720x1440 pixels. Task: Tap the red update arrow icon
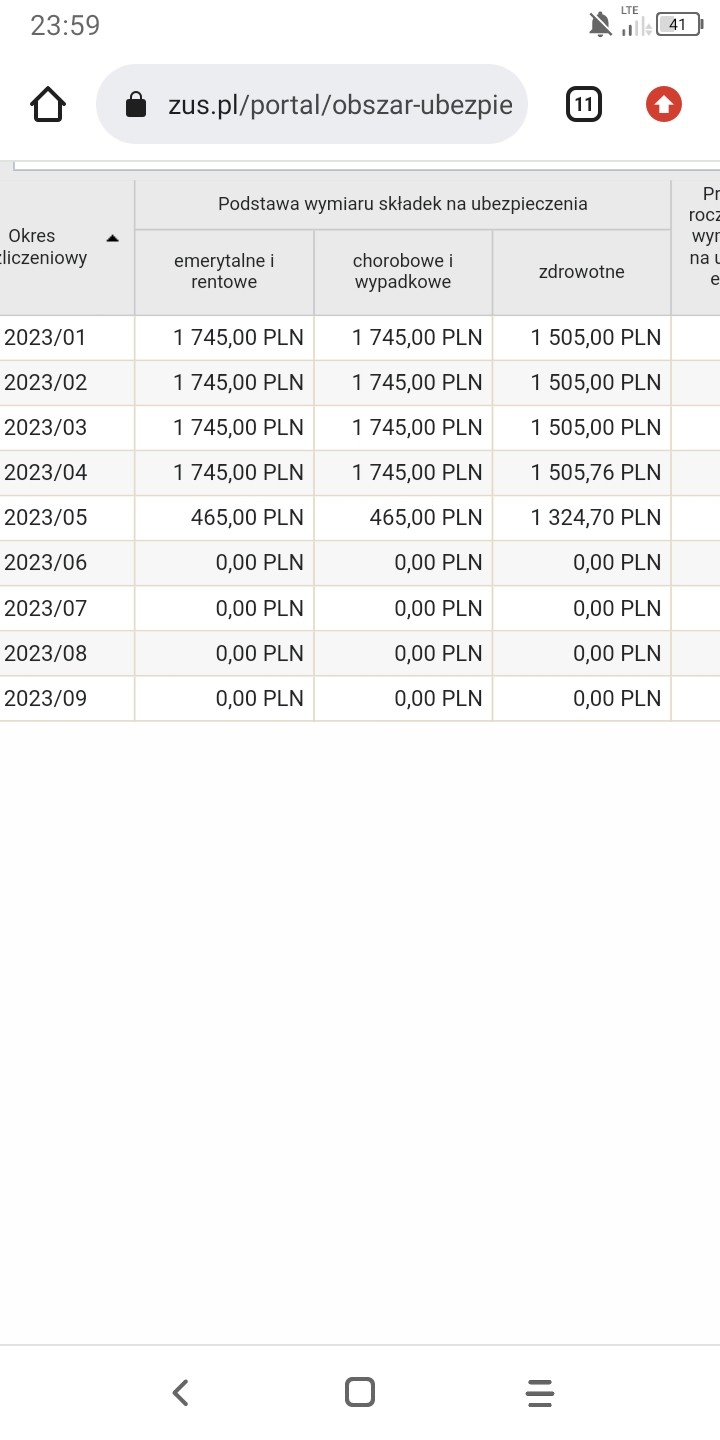click(x=664, y=104)
